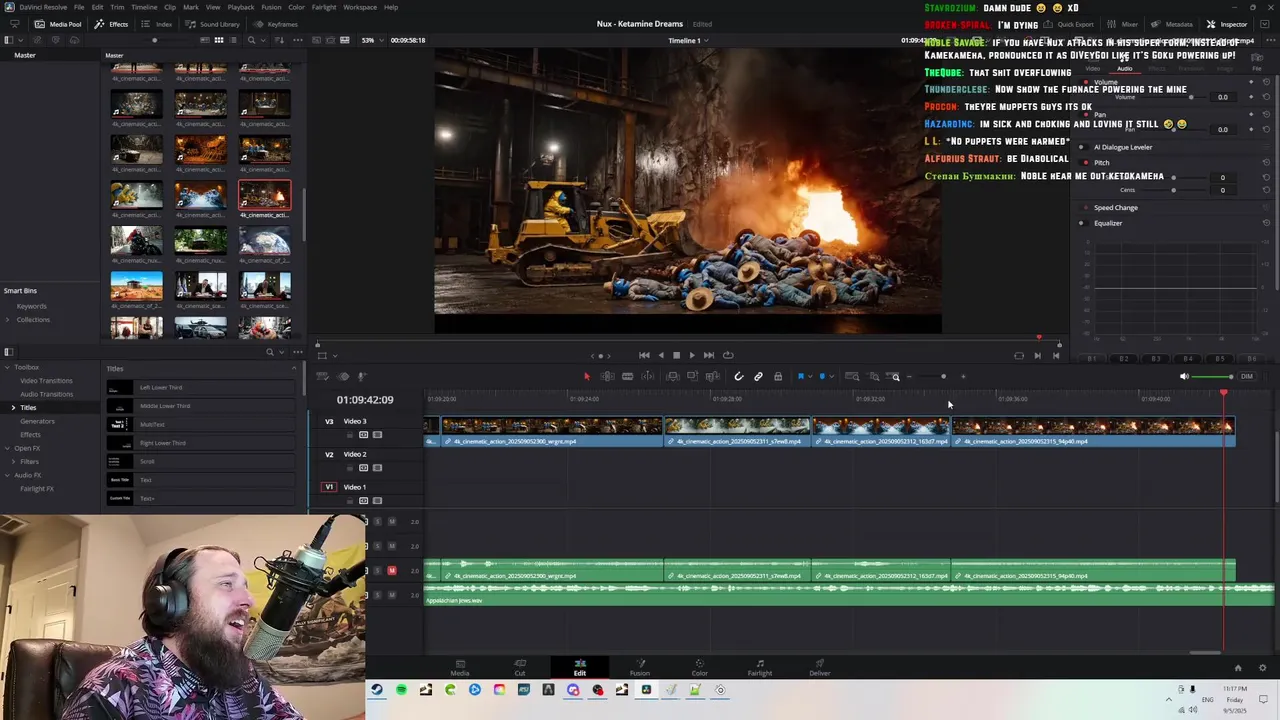
Task: Adjust the media pool thumbnail size slider
Action: (x=154, y=40)
